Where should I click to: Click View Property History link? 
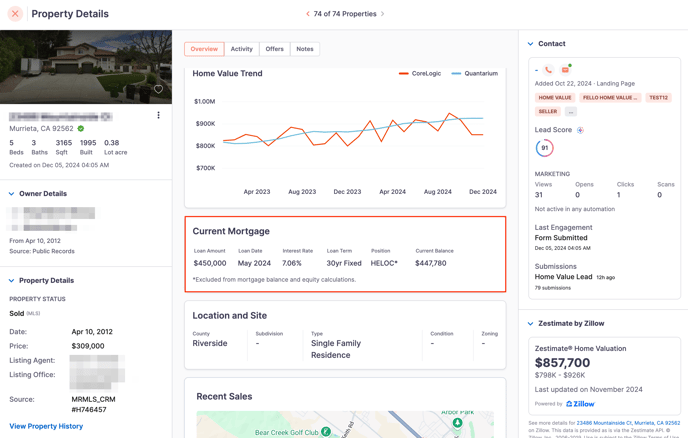coord(46,426)
